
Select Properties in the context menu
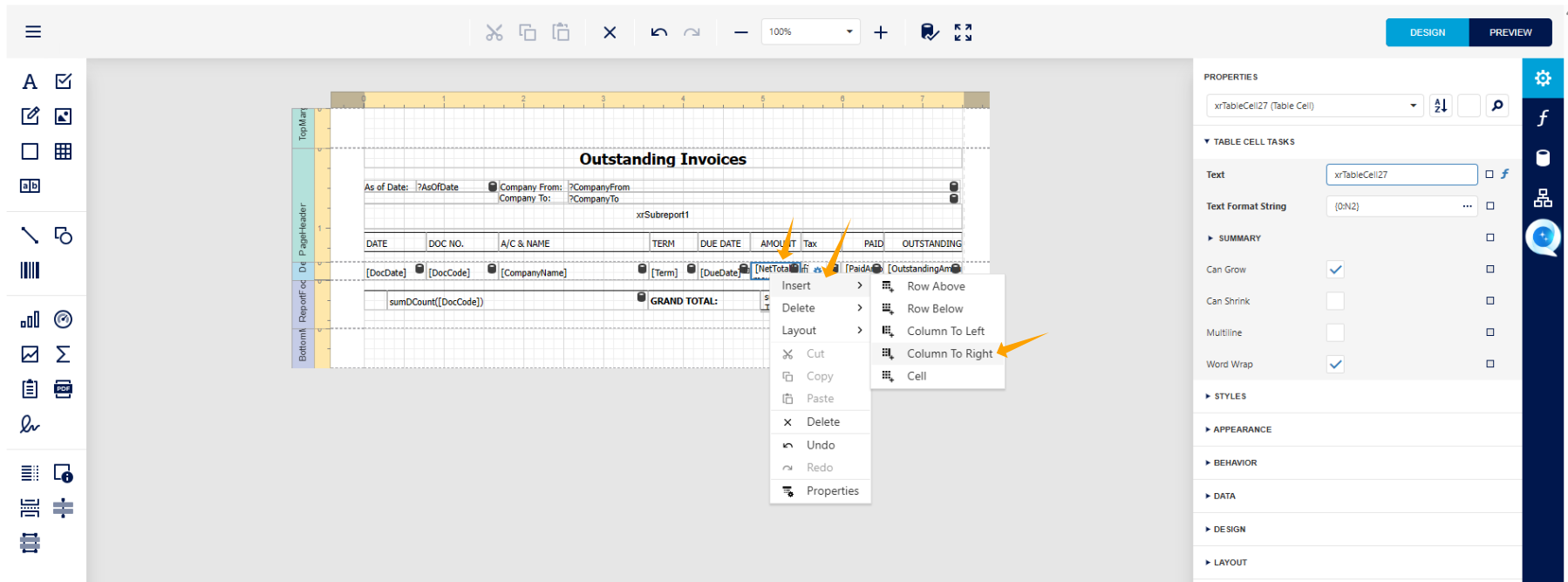tap(832, 491)
